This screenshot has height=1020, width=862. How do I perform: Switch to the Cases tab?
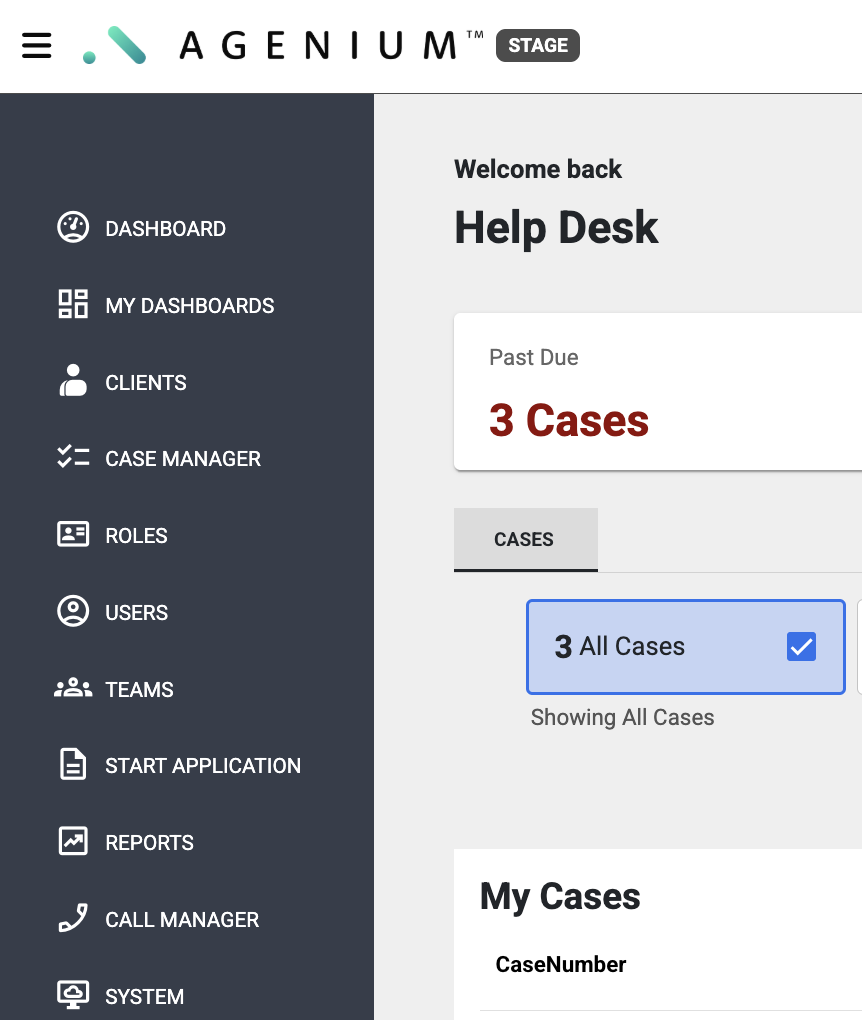[x=525, y=539]
